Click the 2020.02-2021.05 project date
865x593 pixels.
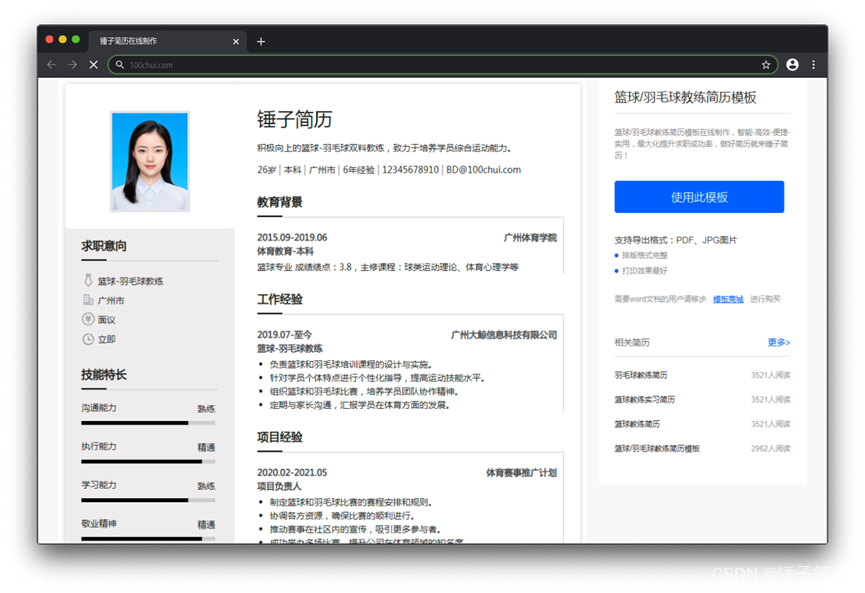(x=292, y=473)
